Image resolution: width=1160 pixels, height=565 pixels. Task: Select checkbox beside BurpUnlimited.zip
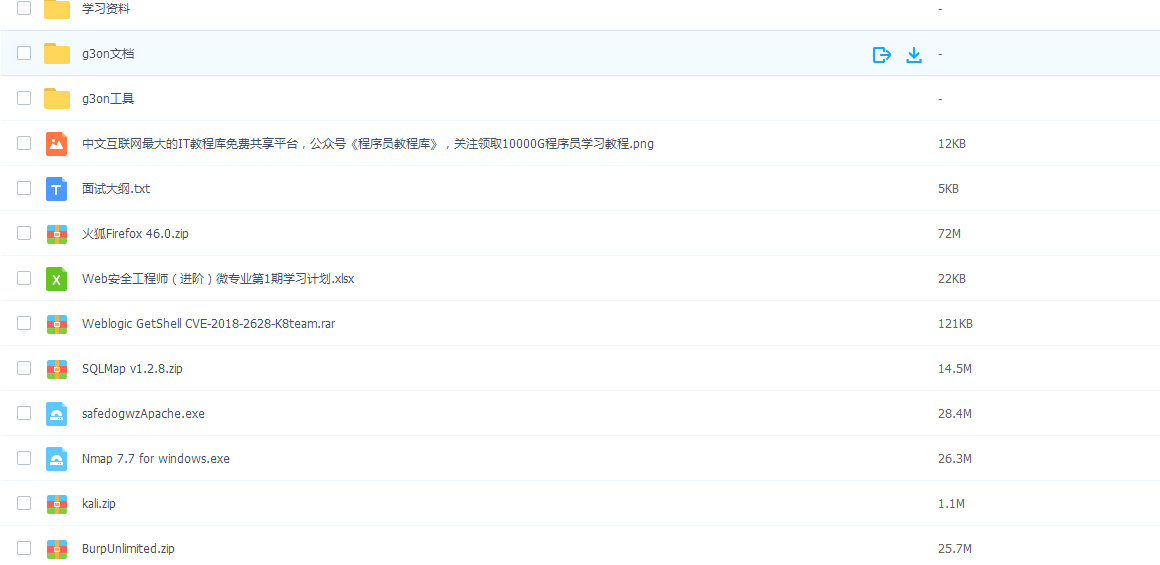point(24,549)
